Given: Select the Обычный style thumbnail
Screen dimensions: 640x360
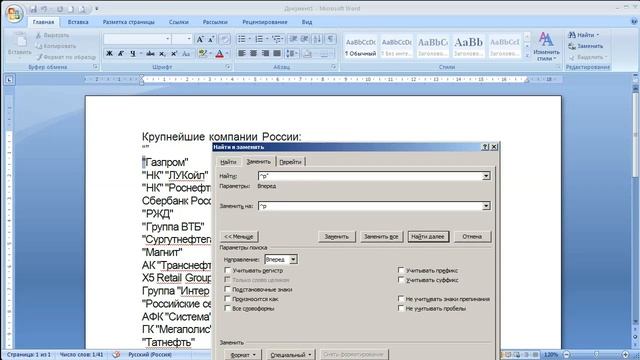Looking at the screenshot, I should (x=360, y=47).
